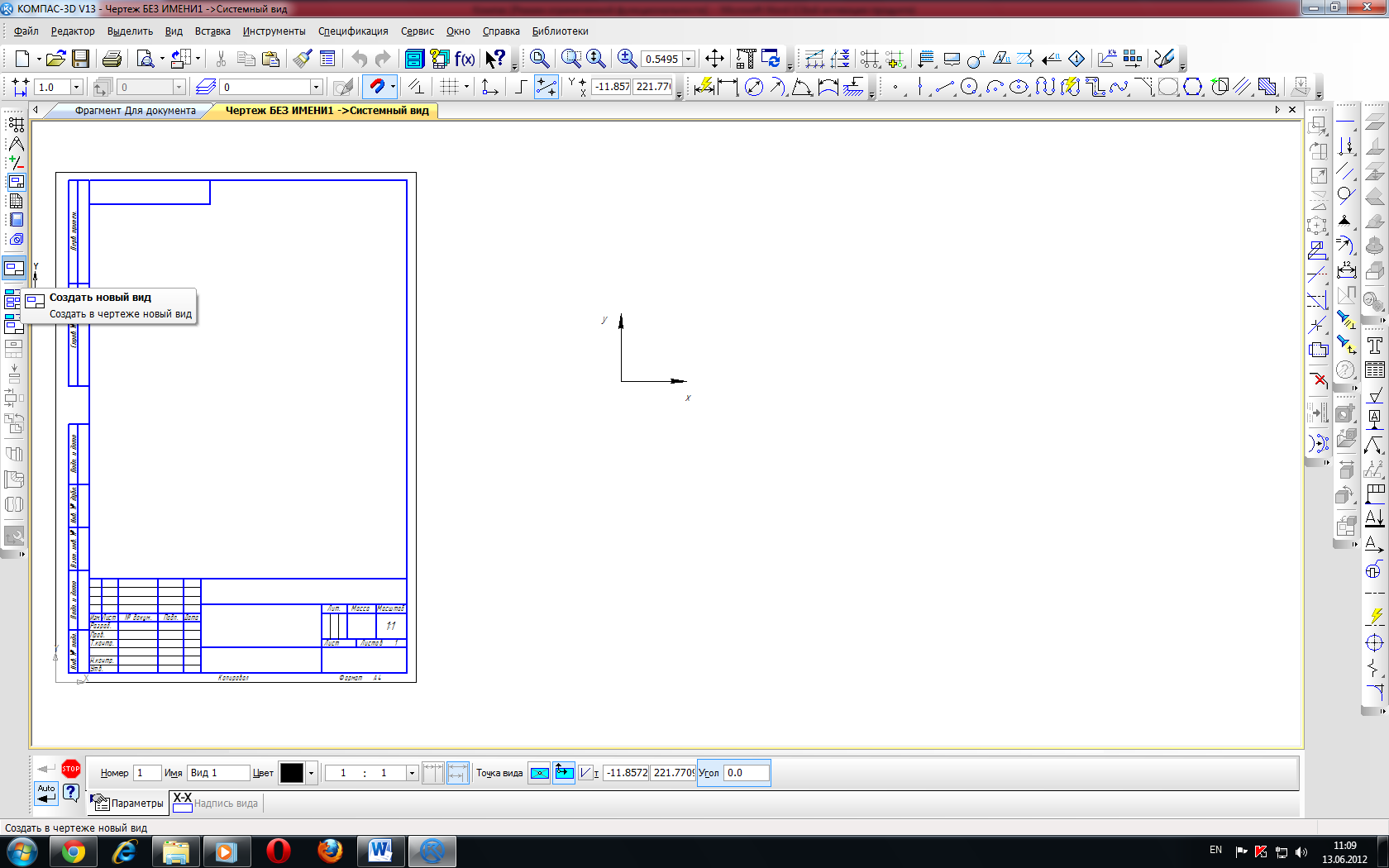Viewport: 1389px width, 868px height.
Task: Open the print dialog via printer icon
Action: (112, 59)
